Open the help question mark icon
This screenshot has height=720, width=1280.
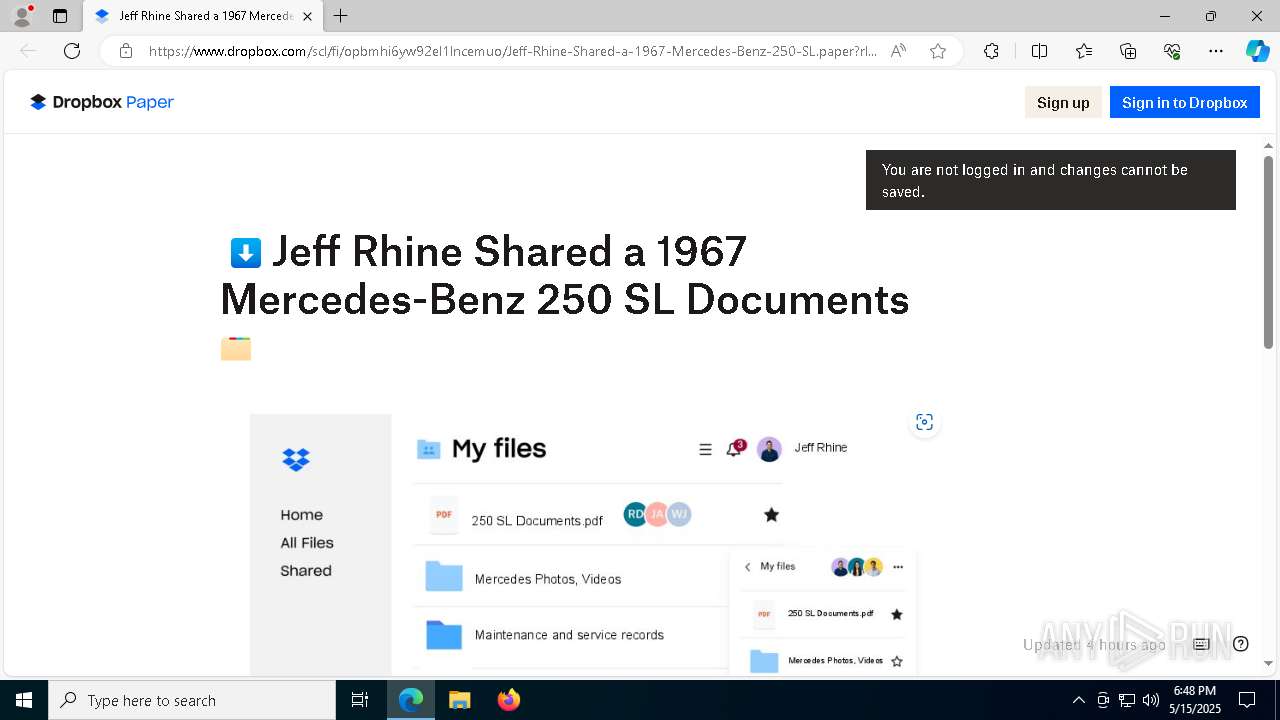tap(1241, 644)
